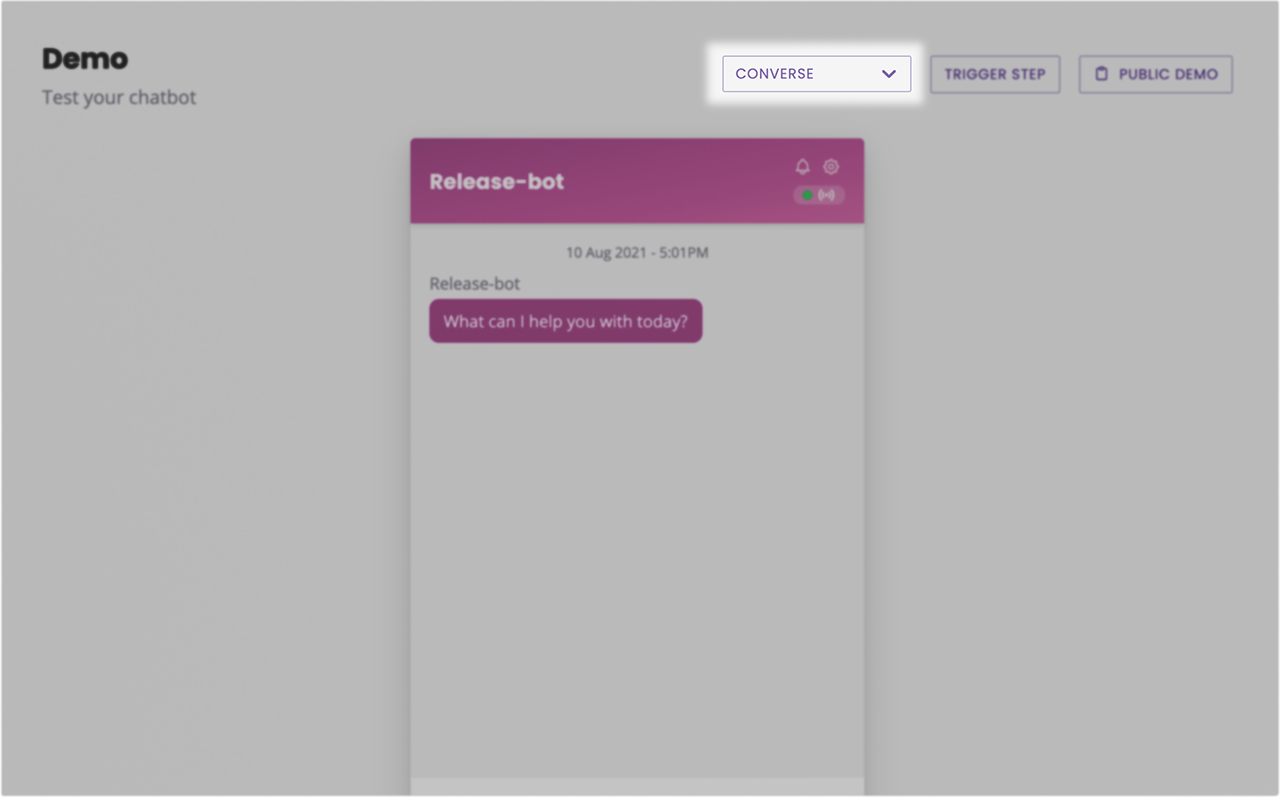Click the message bubble saying What can I help you with today

(565, 321)
